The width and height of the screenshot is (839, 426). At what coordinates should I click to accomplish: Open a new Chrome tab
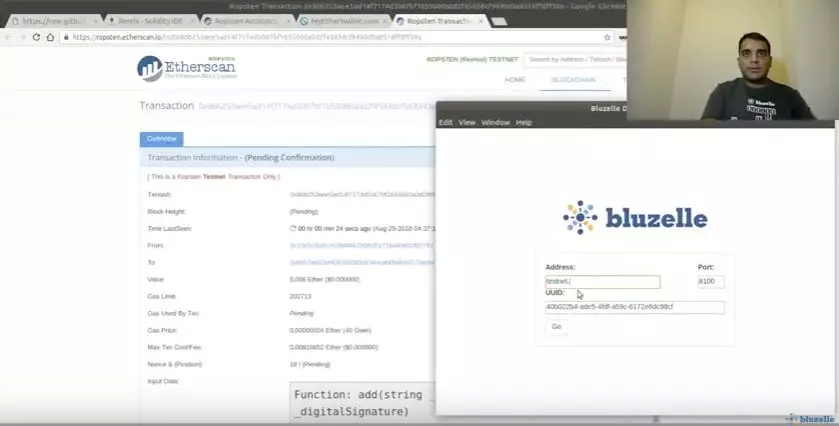tap(499, 21)
